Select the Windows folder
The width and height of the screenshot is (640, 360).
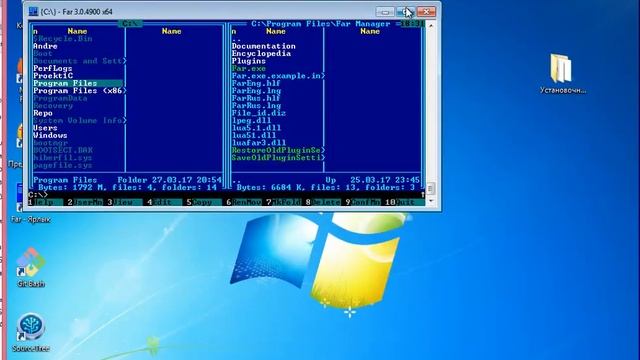[50, 135]
